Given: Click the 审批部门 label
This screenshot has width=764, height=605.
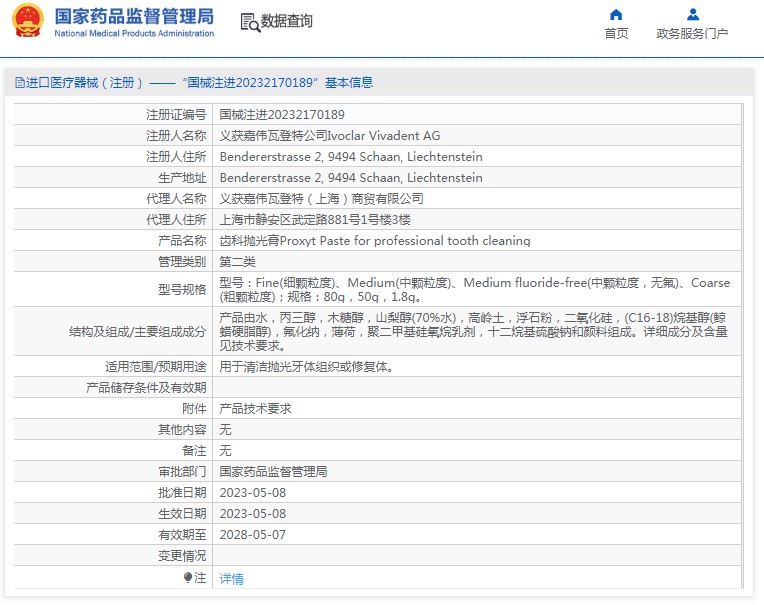Looking at the screenshot, I should click(x=182, y=471).
